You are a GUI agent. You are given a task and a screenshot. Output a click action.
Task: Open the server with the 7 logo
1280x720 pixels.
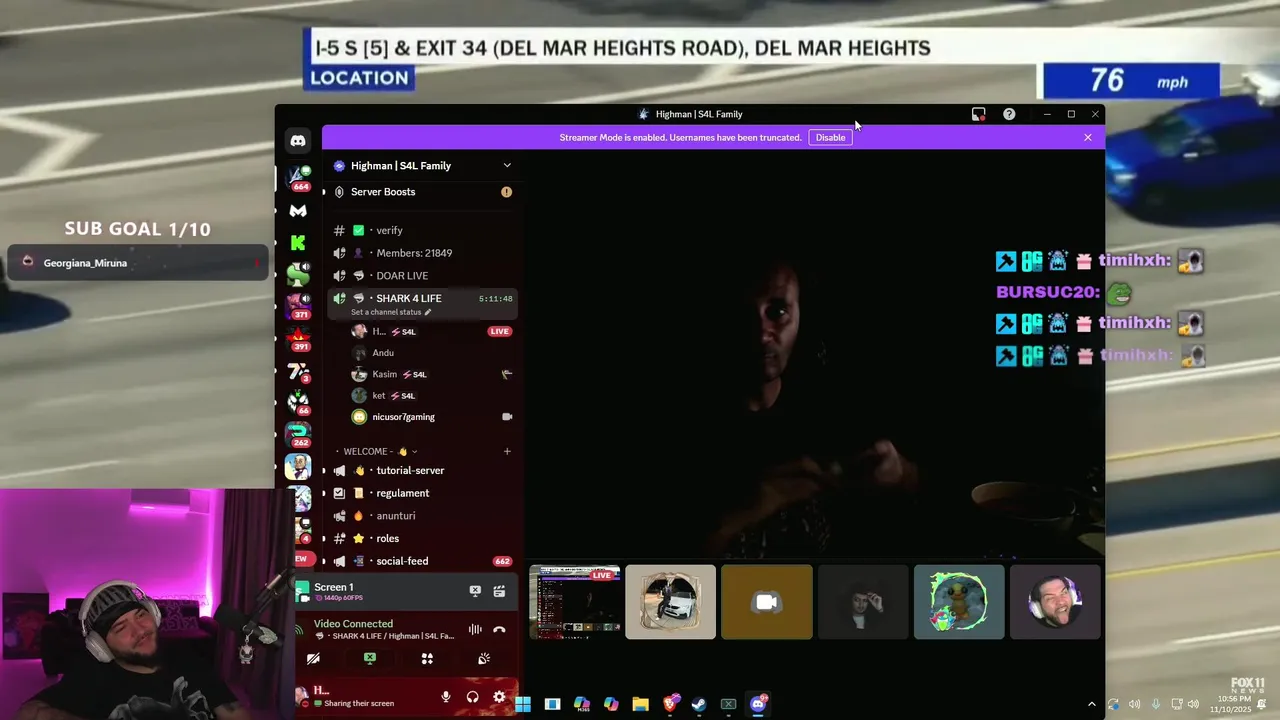298,371
